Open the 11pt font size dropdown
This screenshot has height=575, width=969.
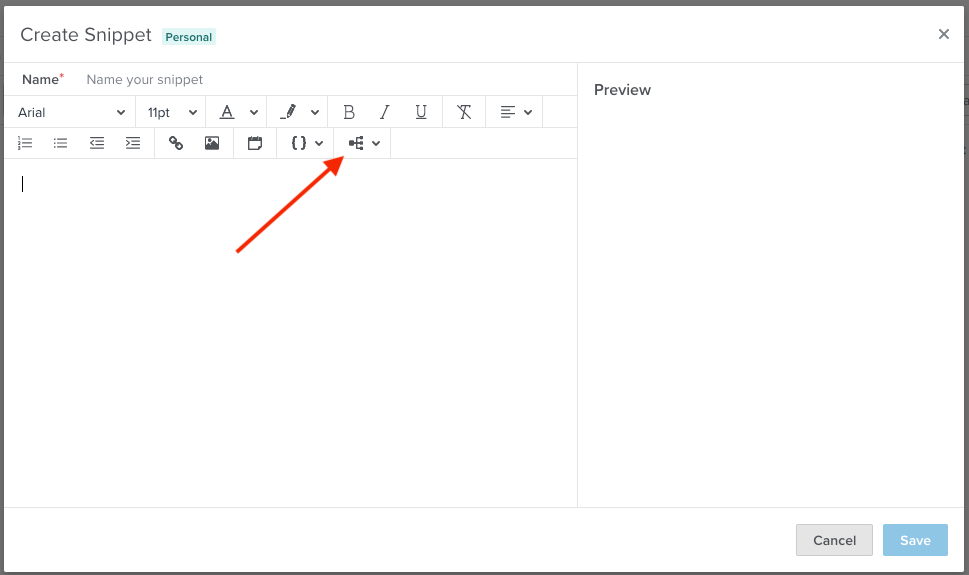[172, 112]
